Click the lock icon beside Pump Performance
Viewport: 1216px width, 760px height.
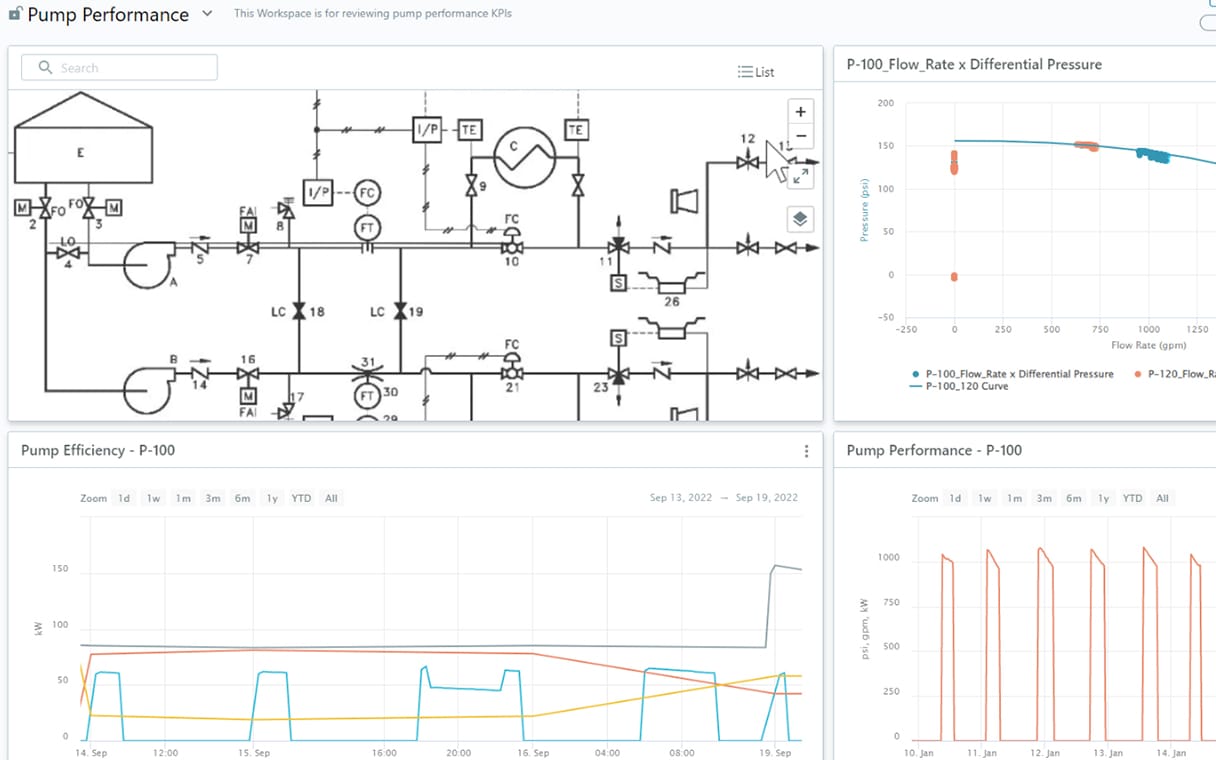coord(15,15)
